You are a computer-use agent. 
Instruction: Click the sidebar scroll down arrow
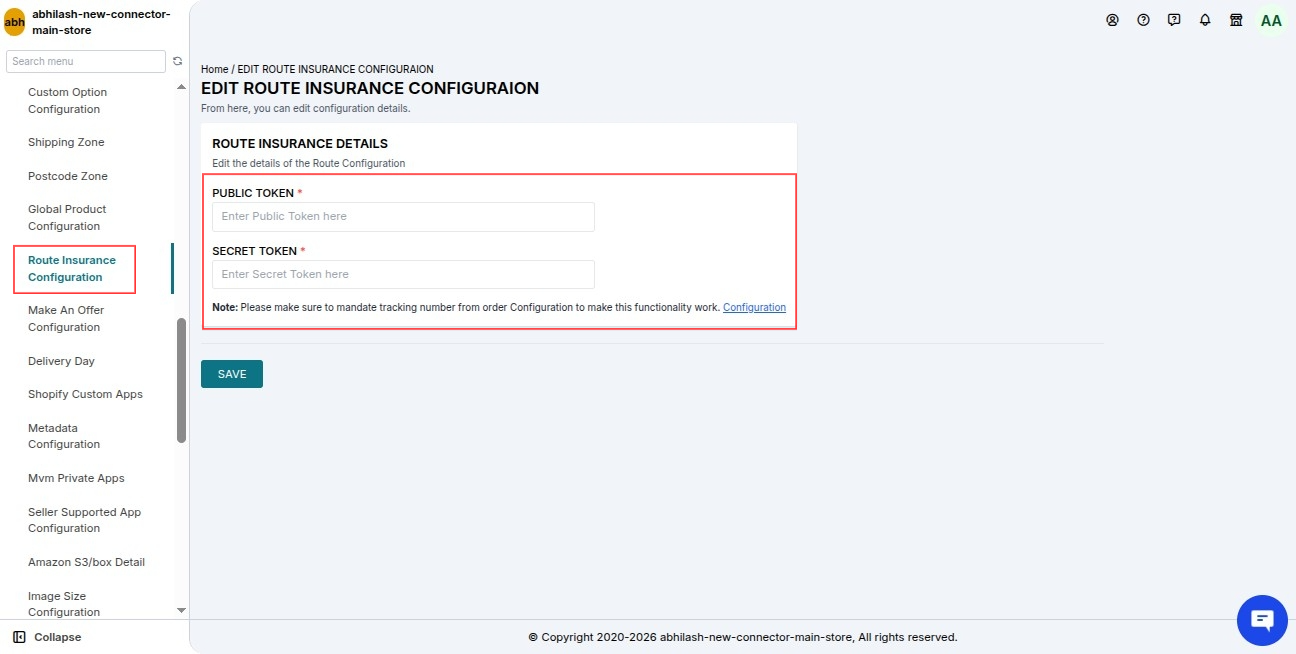point(181,610)
